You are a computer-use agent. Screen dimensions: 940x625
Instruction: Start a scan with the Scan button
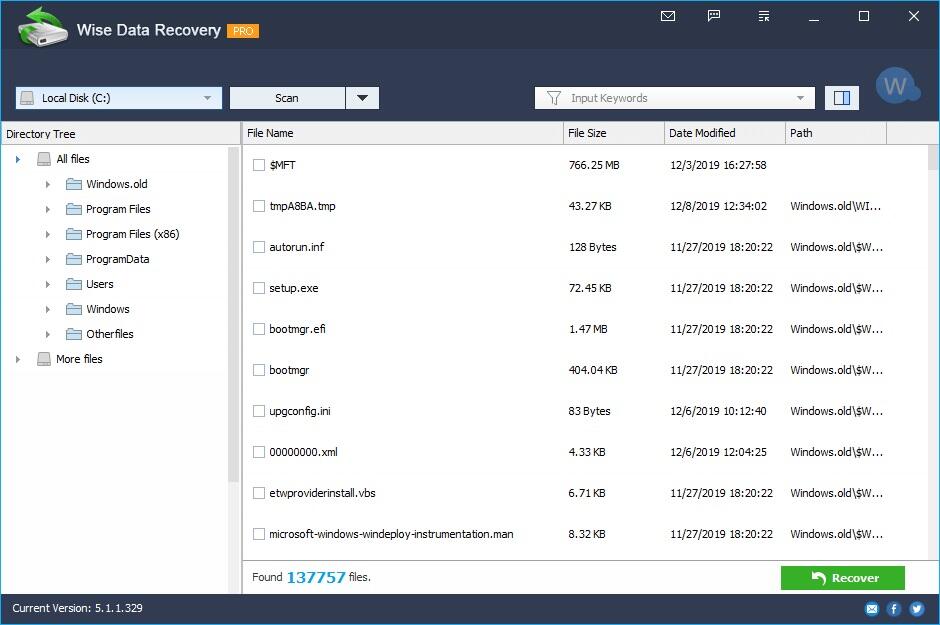pyautogui.click(x=287, y=97)
